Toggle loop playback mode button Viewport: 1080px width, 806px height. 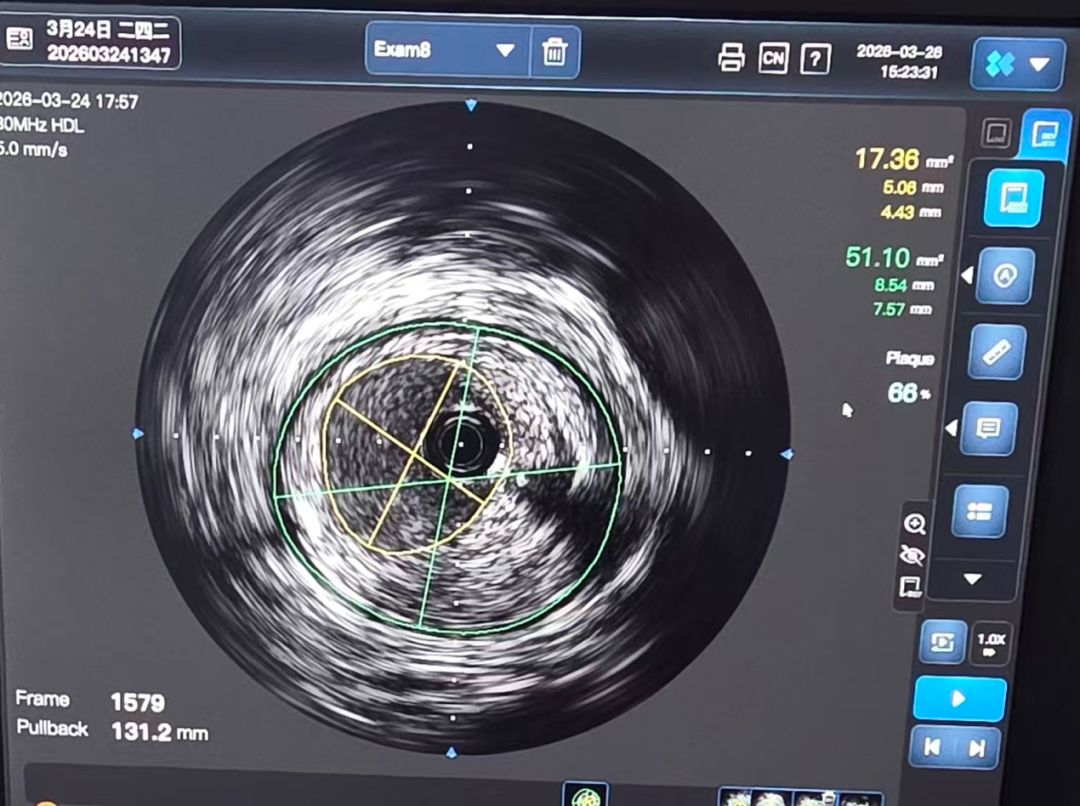943,642
